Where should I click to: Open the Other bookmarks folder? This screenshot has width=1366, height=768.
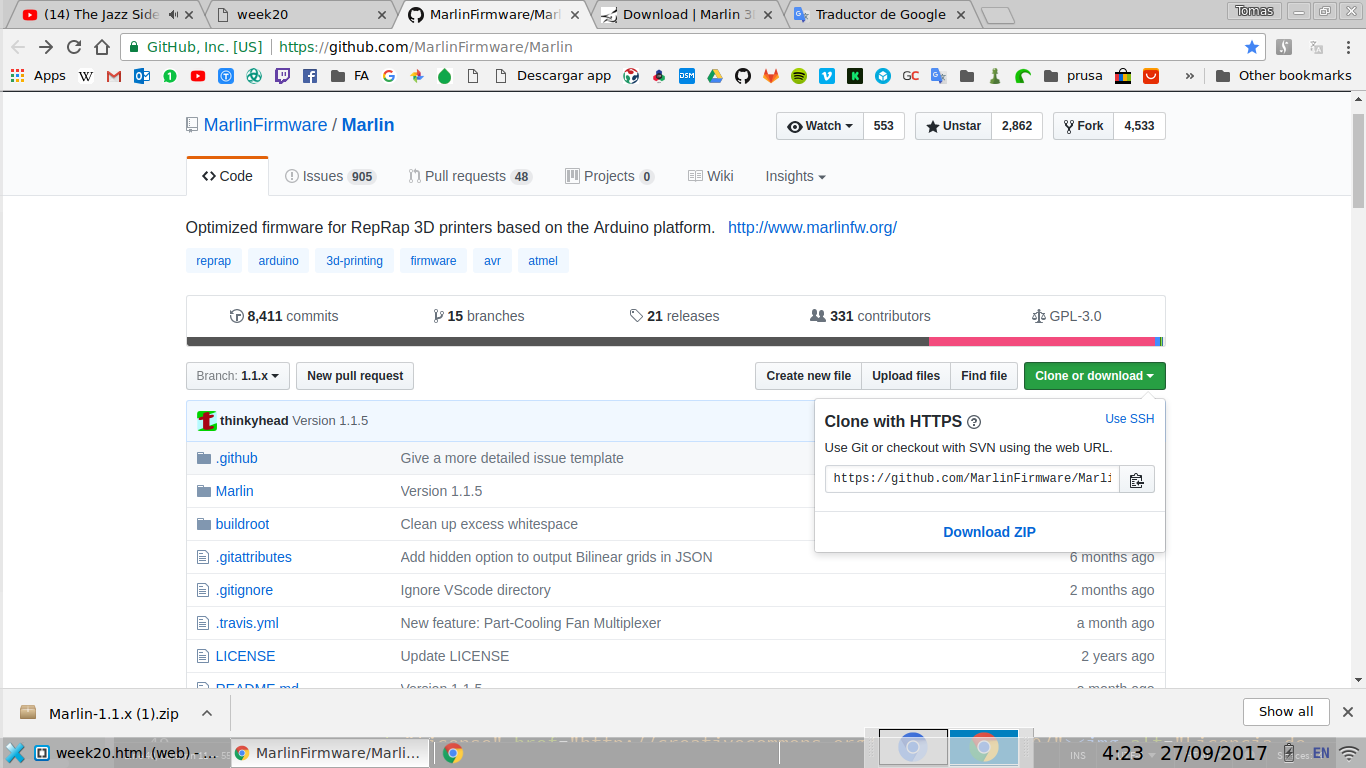1283,76
